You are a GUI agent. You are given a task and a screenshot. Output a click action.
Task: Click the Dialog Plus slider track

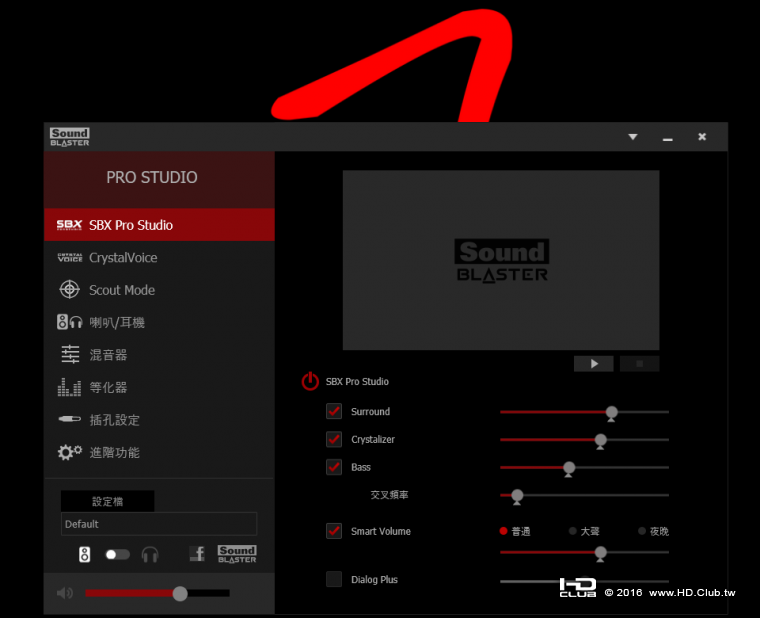585,581
